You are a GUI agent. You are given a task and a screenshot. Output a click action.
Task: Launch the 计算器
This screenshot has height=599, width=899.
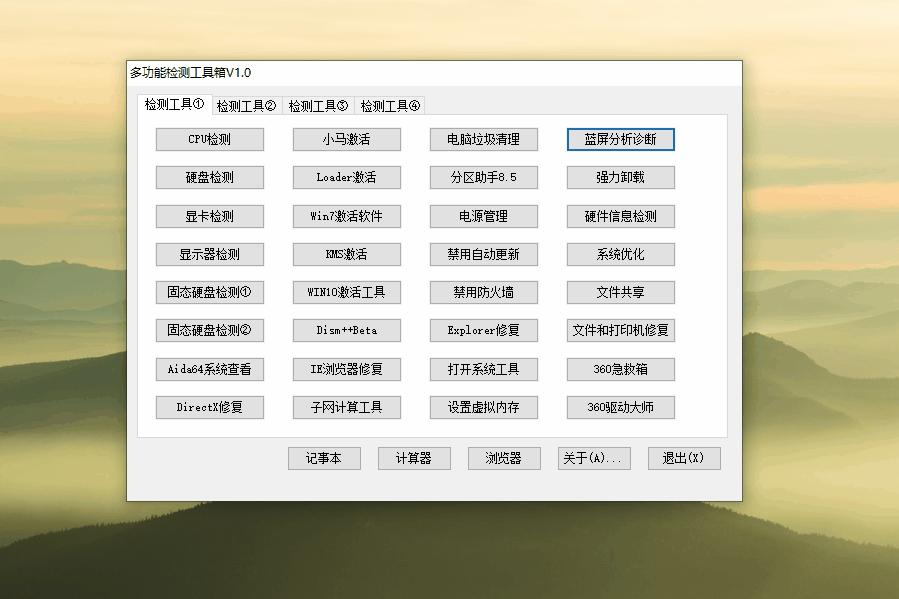(x=413, y=458)
